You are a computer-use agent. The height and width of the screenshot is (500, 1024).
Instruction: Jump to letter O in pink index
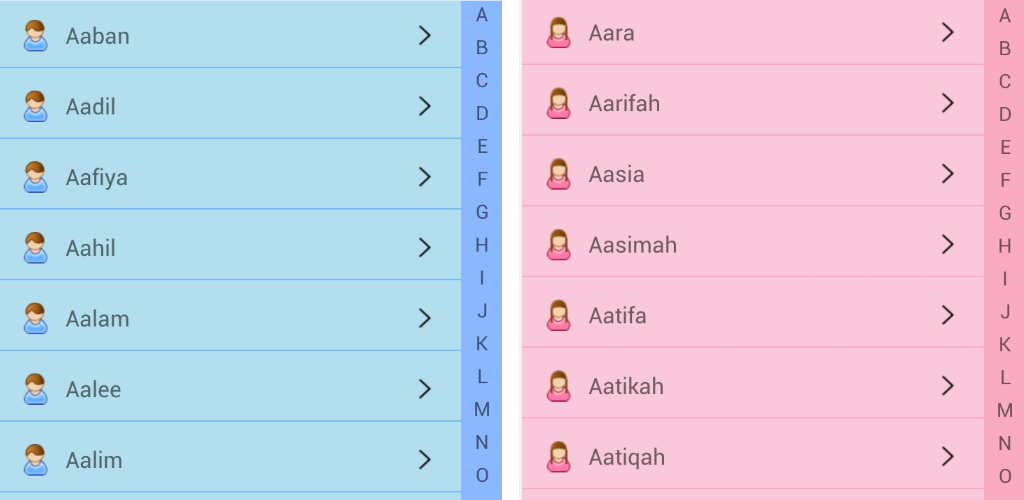coord(1005,477)
